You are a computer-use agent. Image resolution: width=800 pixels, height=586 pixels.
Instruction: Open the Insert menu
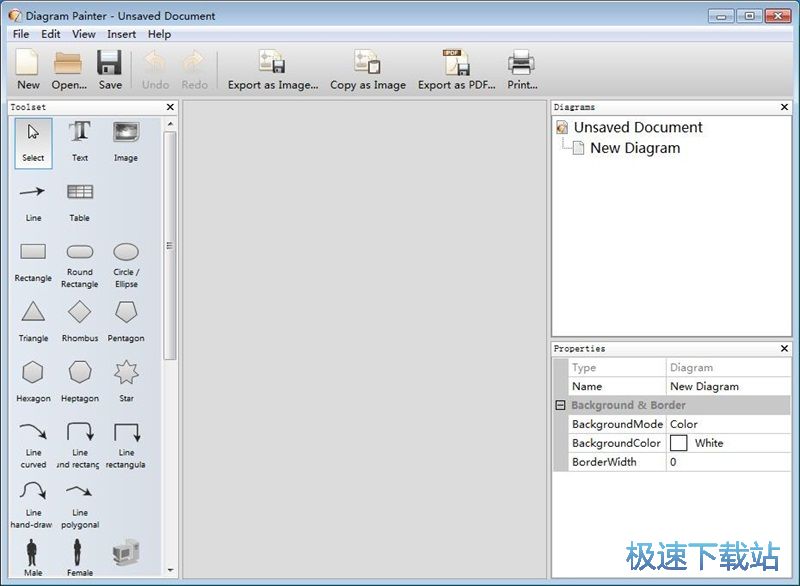click(121, 34)
